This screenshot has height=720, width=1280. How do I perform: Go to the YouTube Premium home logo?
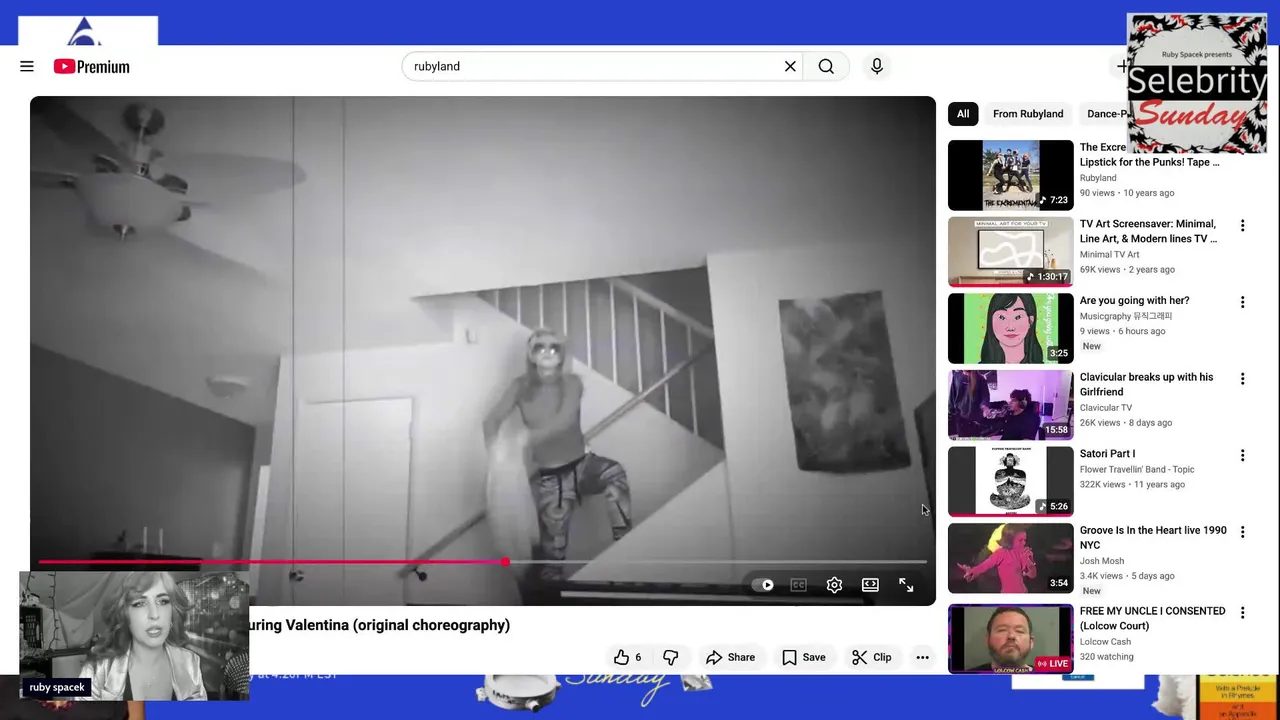click(x=92, y=66)
